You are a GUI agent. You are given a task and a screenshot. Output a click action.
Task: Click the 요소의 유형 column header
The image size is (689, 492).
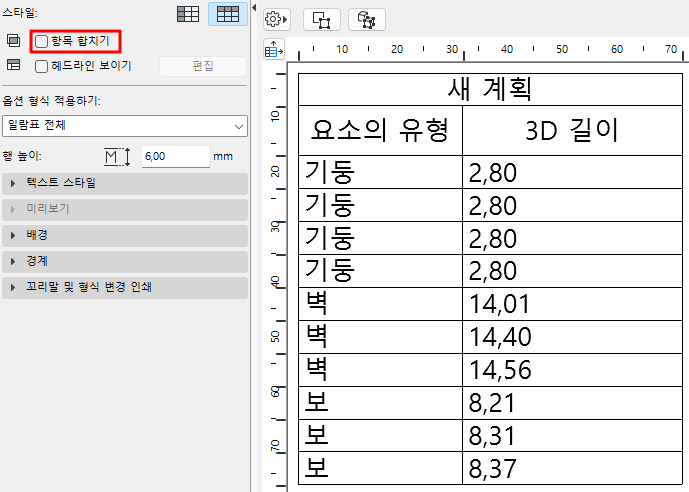381,130
